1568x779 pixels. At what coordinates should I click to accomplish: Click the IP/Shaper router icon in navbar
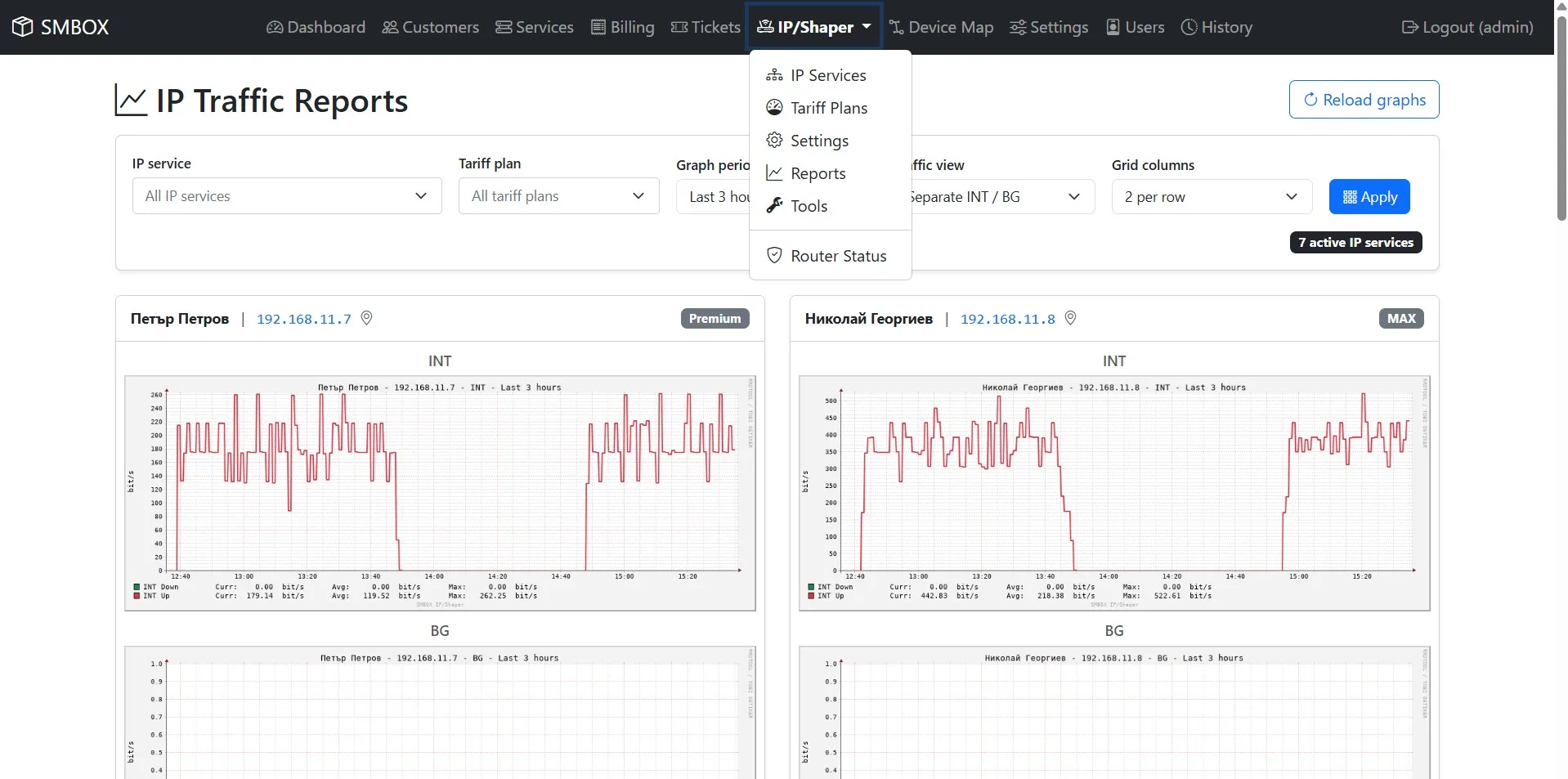pos(765,27)
